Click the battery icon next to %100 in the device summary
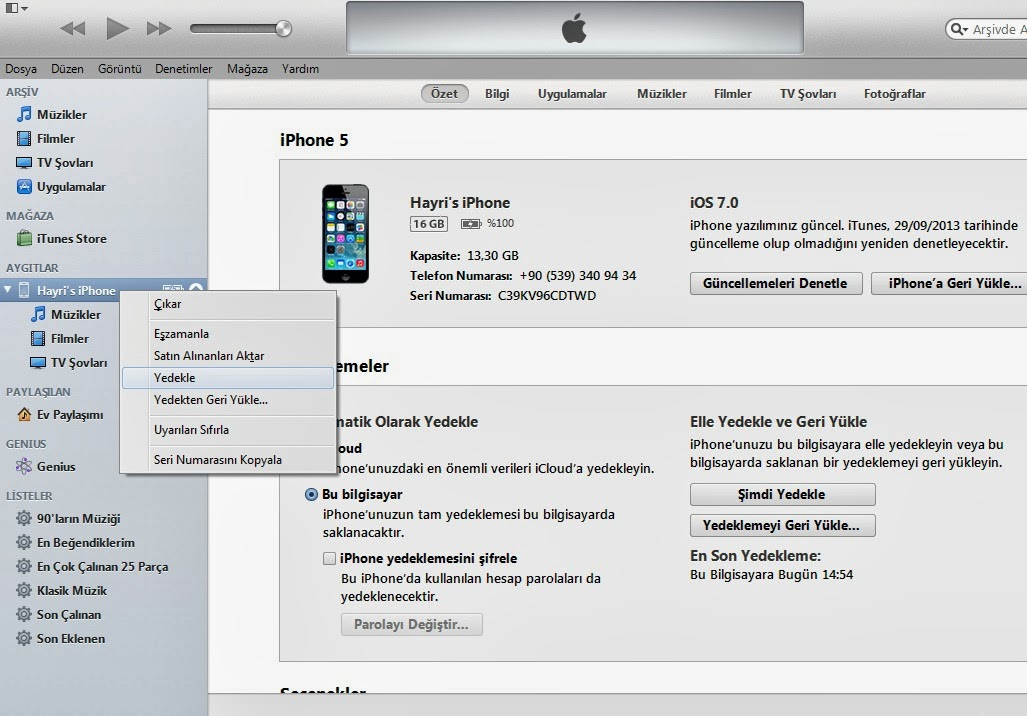 click(471, 224)
